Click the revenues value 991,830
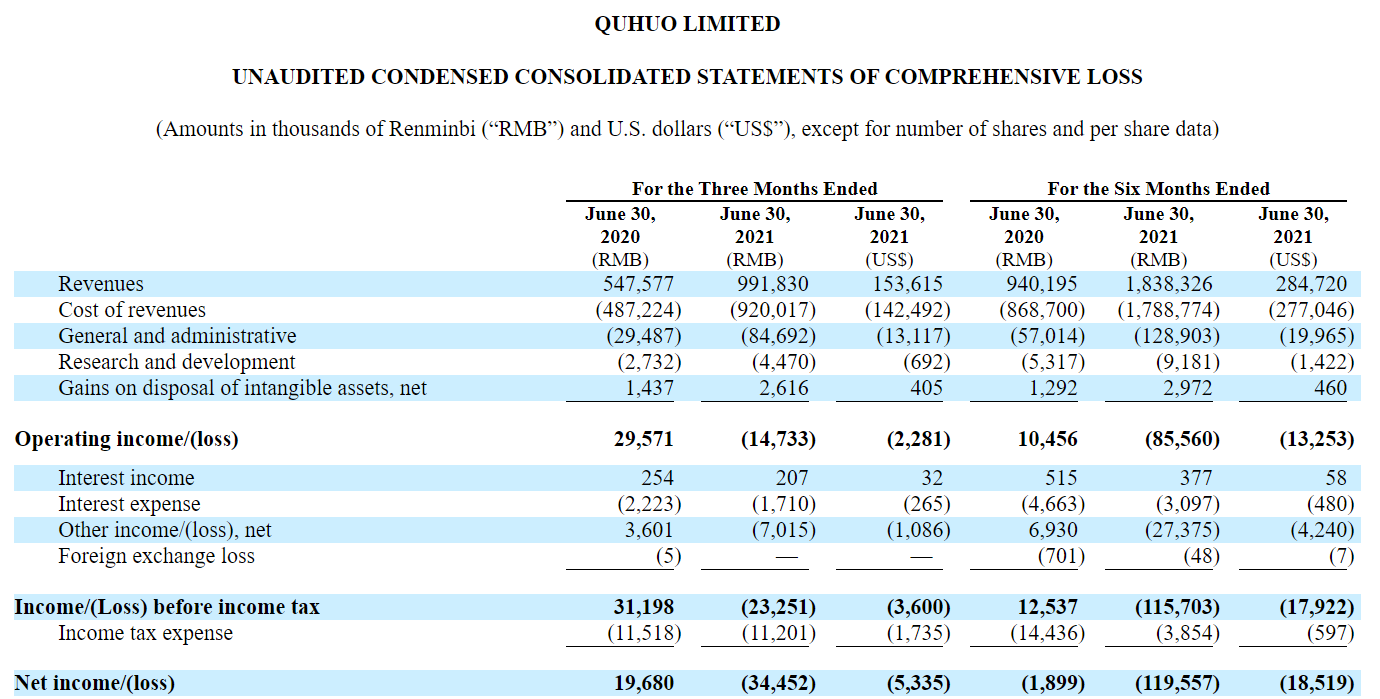1380x699 pixels. point(774,284)
